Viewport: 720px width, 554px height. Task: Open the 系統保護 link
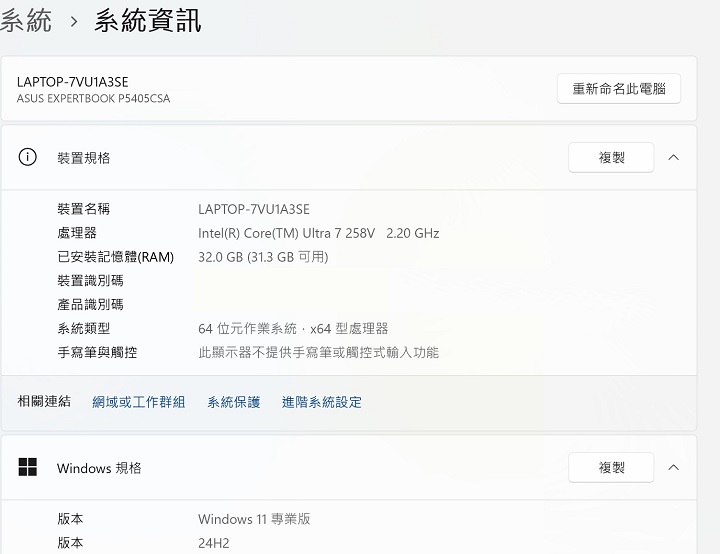click(234, 402)
